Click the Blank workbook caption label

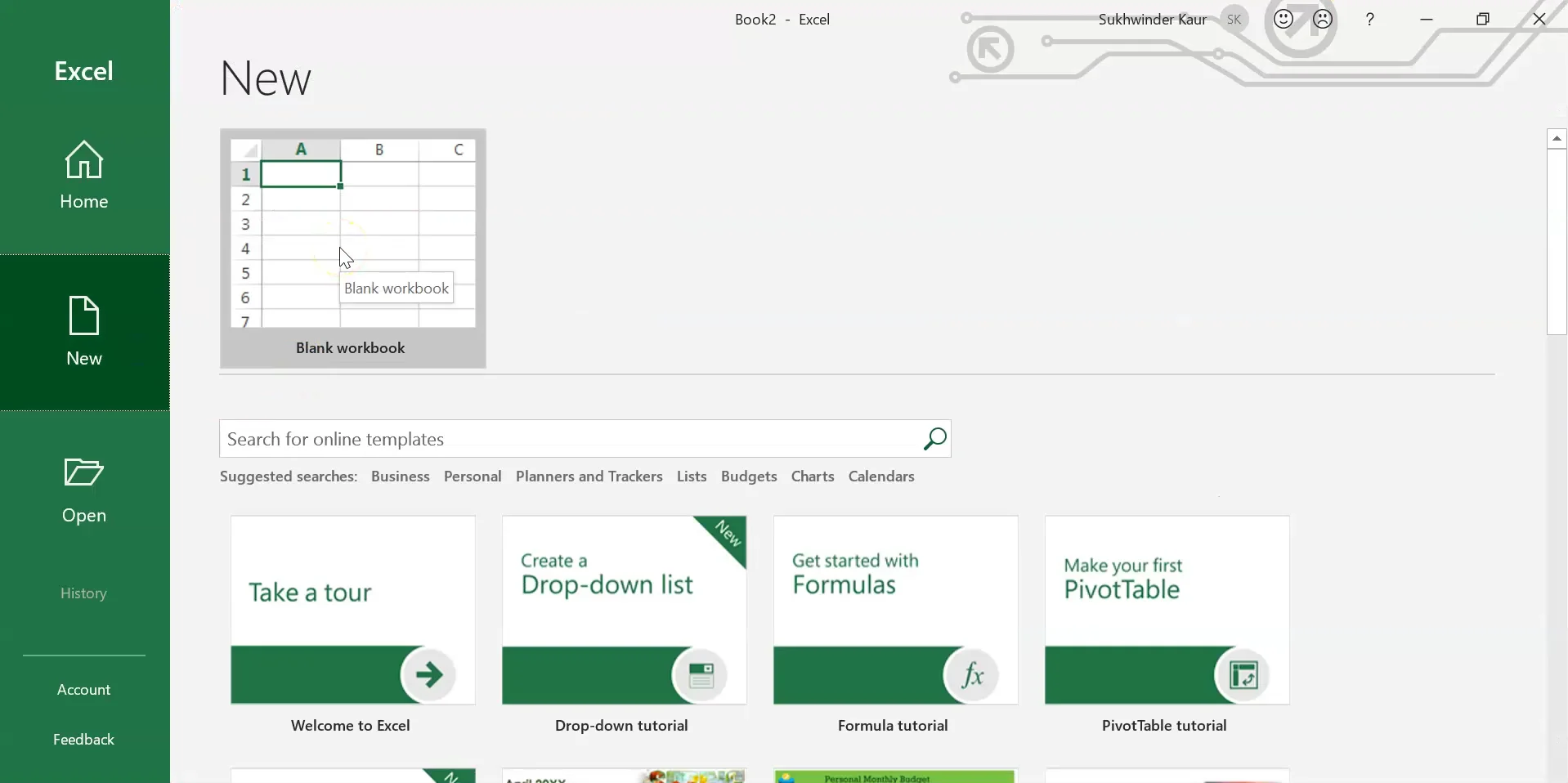[350, 348]
